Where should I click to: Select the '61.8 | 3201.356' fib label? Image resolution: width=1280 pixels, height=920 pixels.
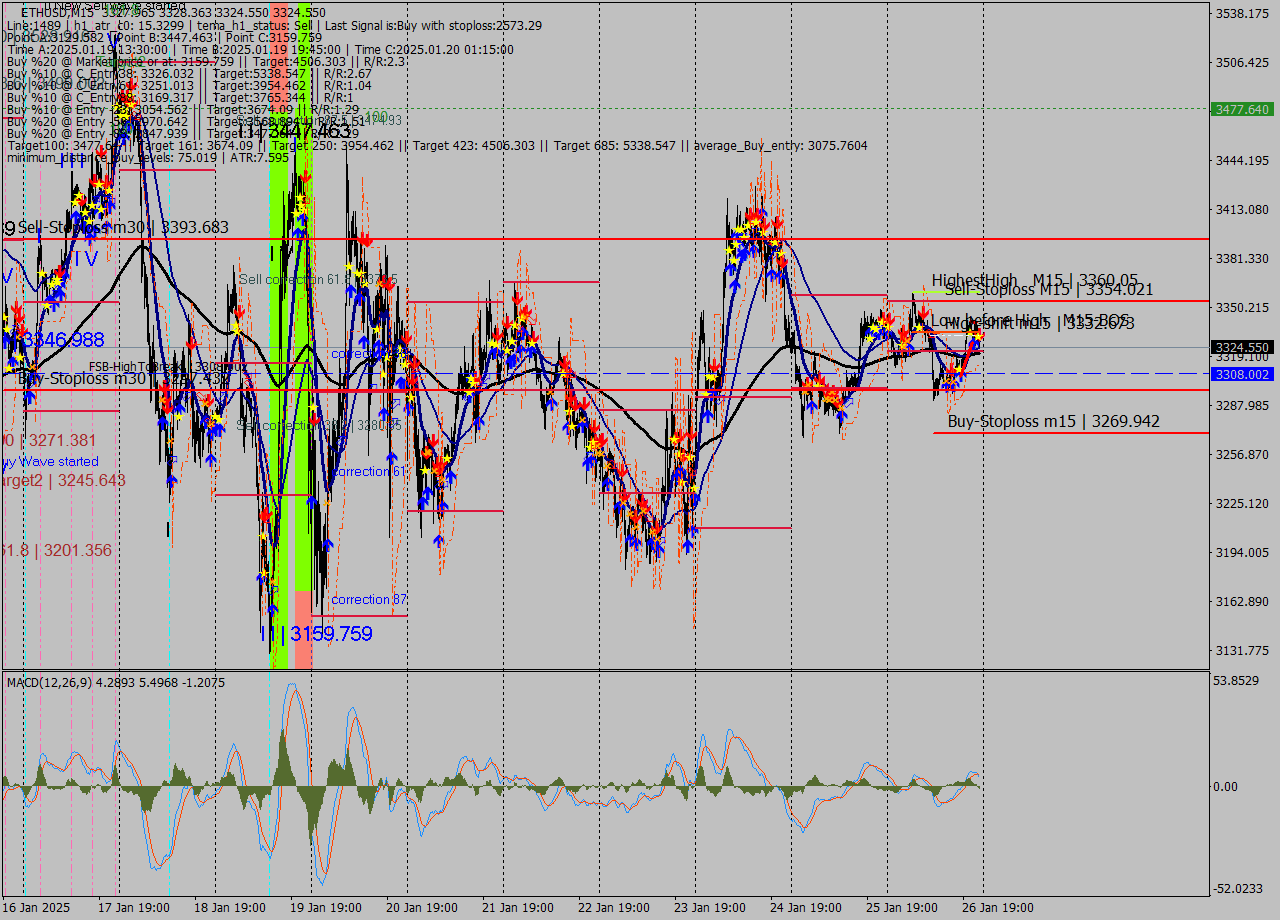pos(56,550)
